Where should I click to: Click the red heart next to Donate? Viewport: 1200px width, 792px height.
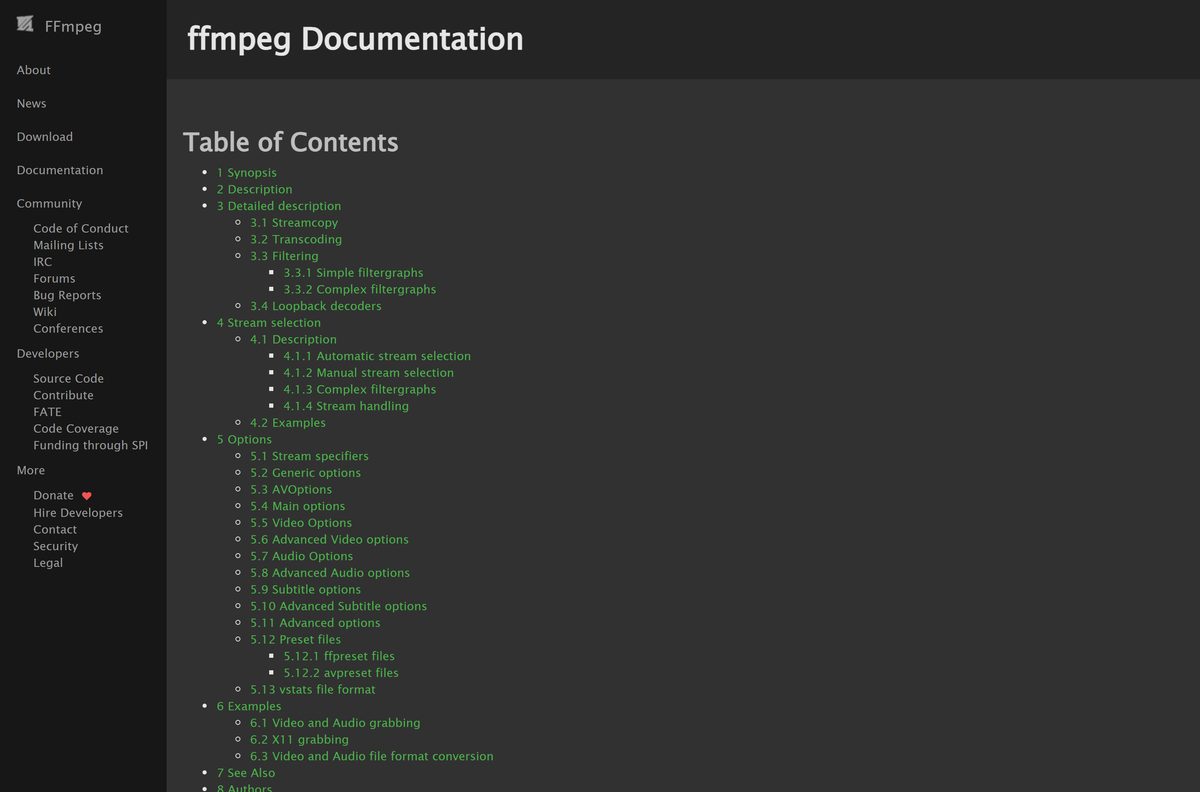point(87,496)
